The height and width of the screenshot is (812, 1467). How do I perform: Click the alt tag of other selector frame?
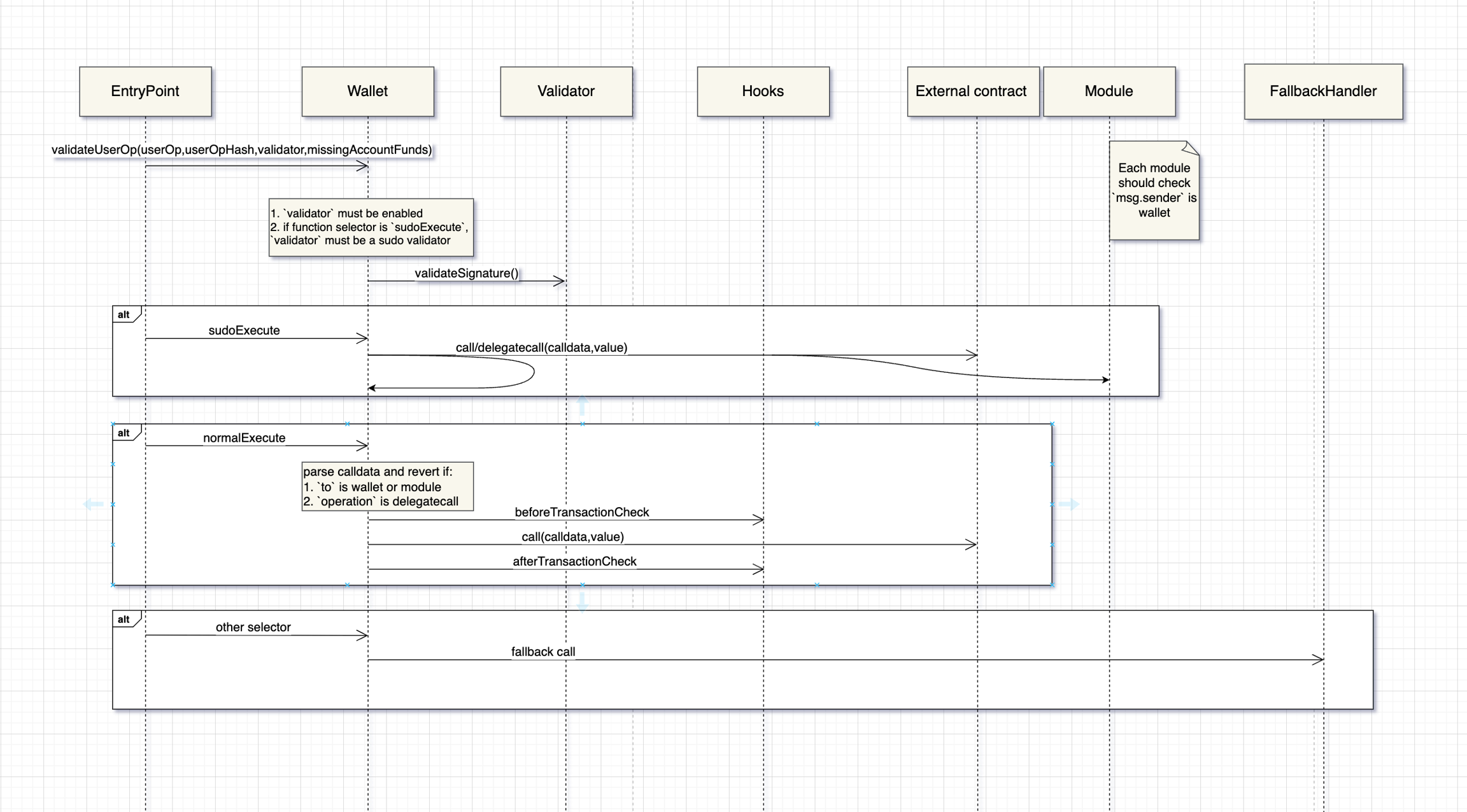(x=124, y=619)
